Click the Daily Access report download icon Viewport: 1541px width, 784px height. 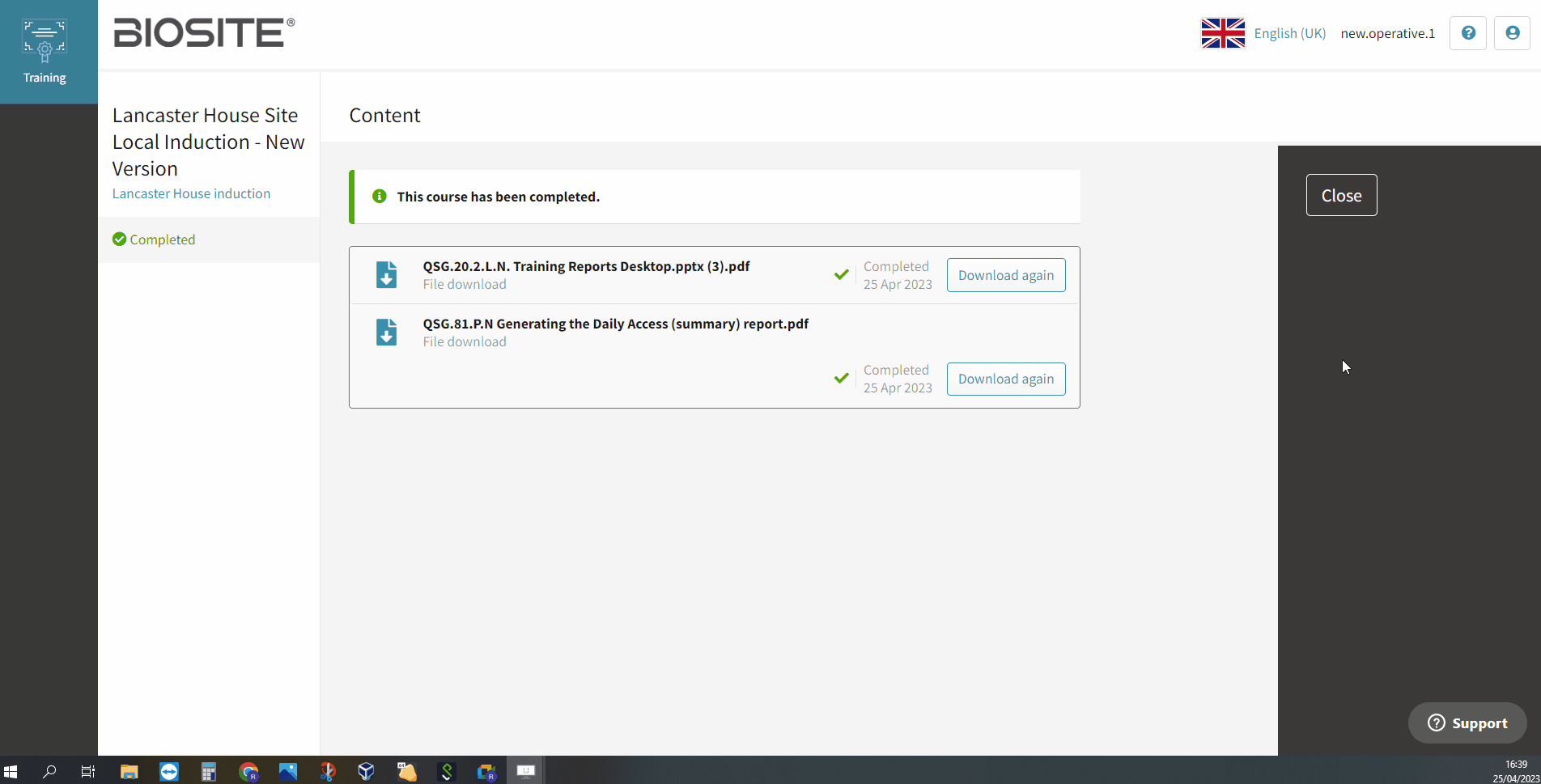pyautogui.click(x=386, y=333)
